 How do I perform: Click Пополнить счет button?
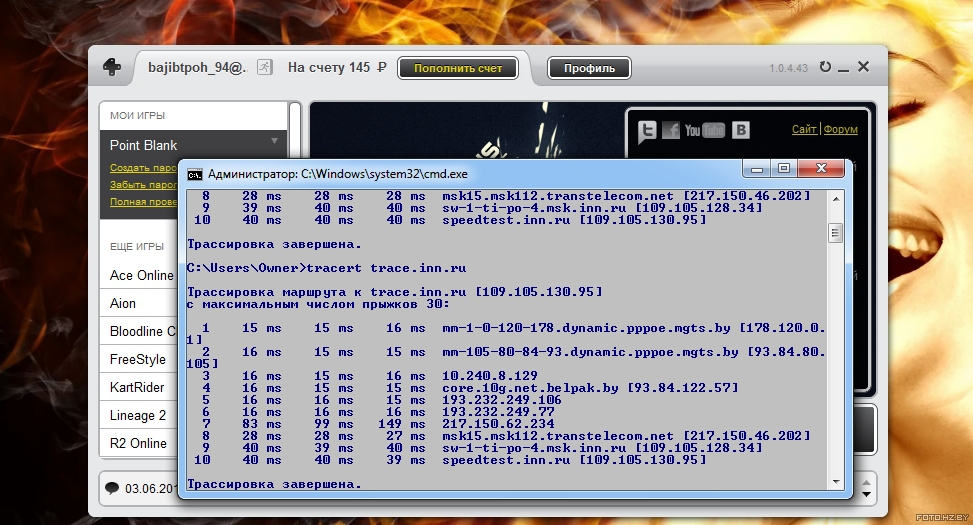click(x=458, y=68)
